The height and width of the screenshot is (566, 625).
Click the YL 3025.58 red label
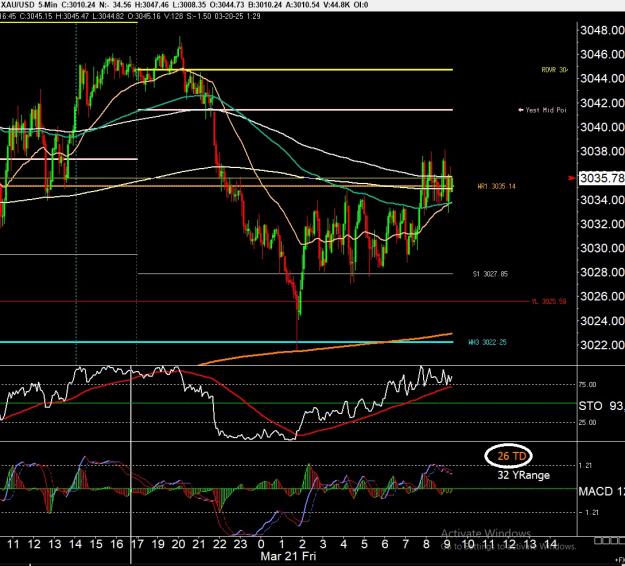(x=549, y=301)
